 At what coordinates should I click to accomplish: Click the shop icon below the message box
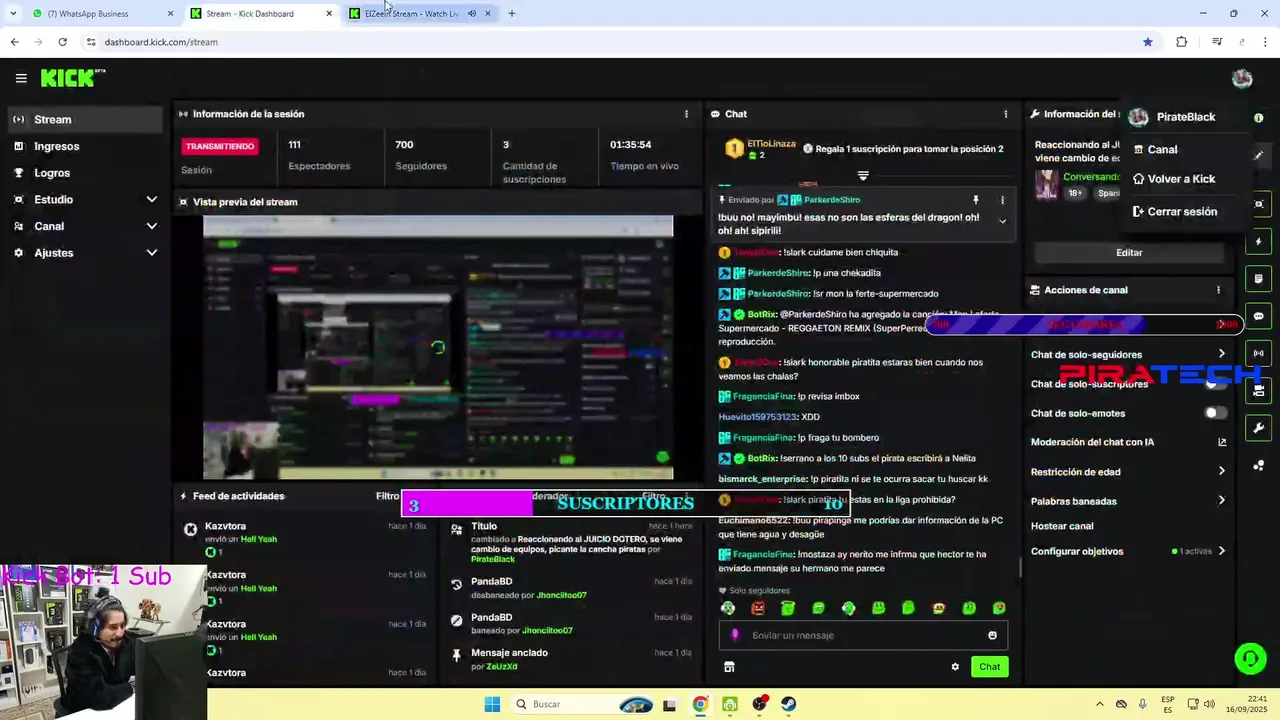pos(729,667)
